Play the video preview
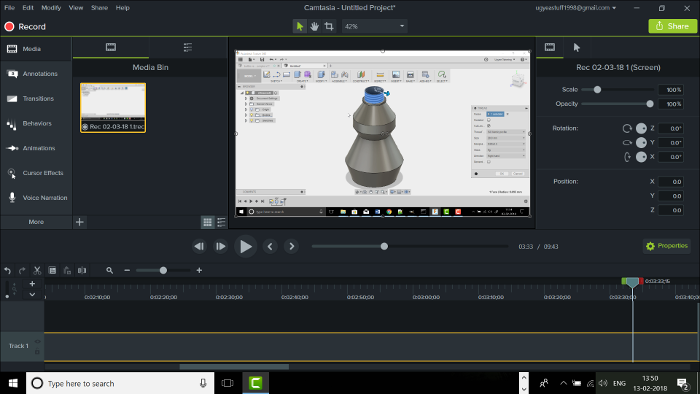 pyautogui.click(x=246, y=246)
